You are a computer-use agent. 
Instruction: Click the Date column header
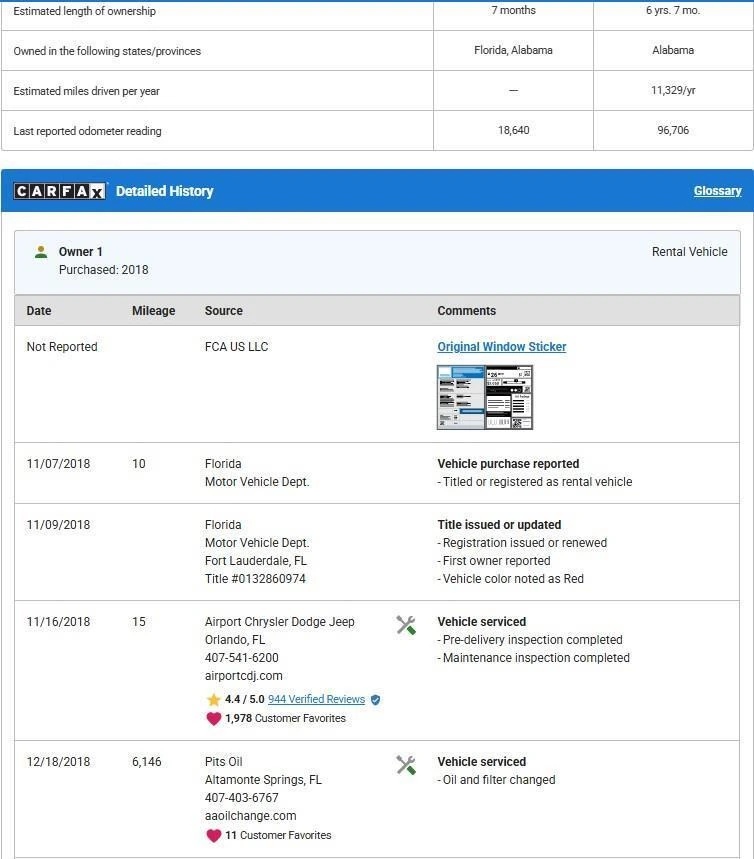(39, 311)
